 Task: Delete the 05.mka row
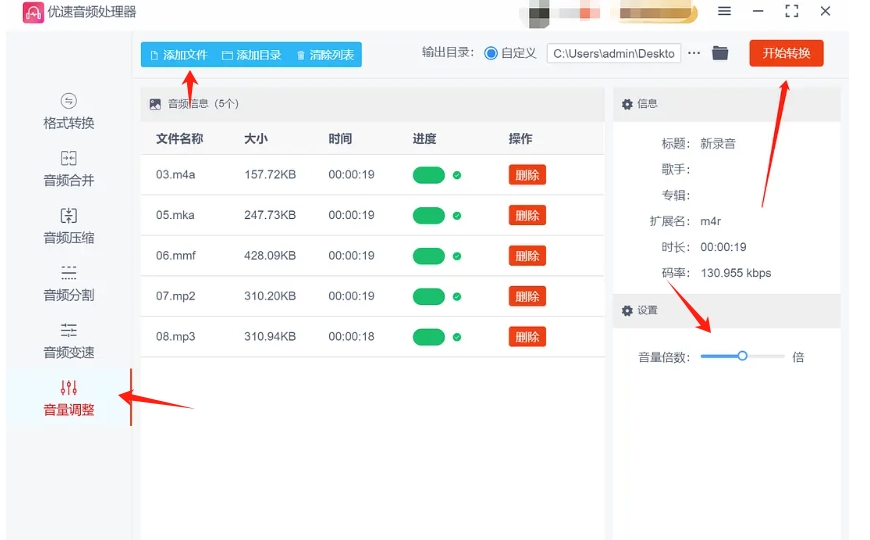tap(527, 215)
